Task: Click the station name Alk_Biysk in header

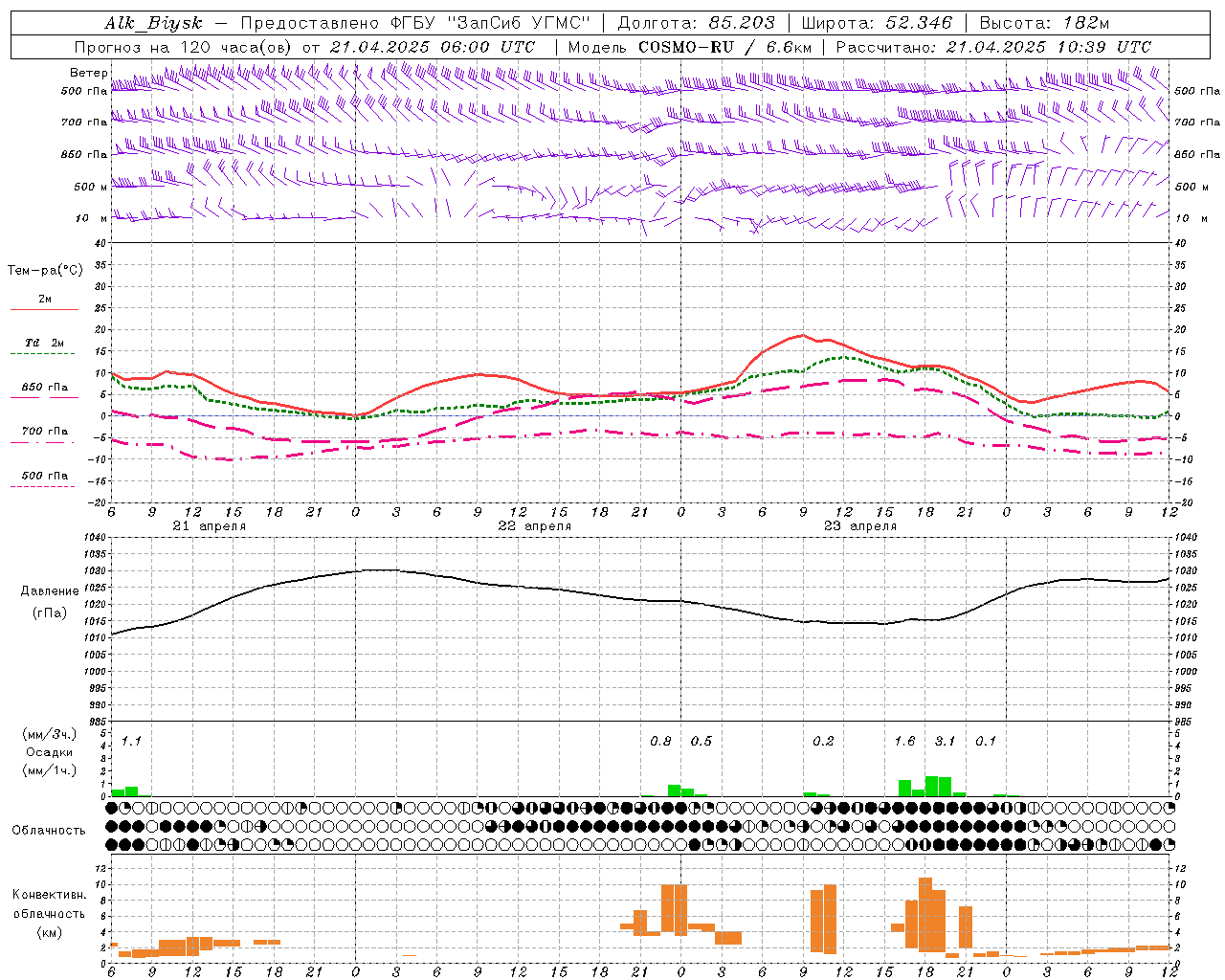Action: pyautogui.click(x=153, y=24)
